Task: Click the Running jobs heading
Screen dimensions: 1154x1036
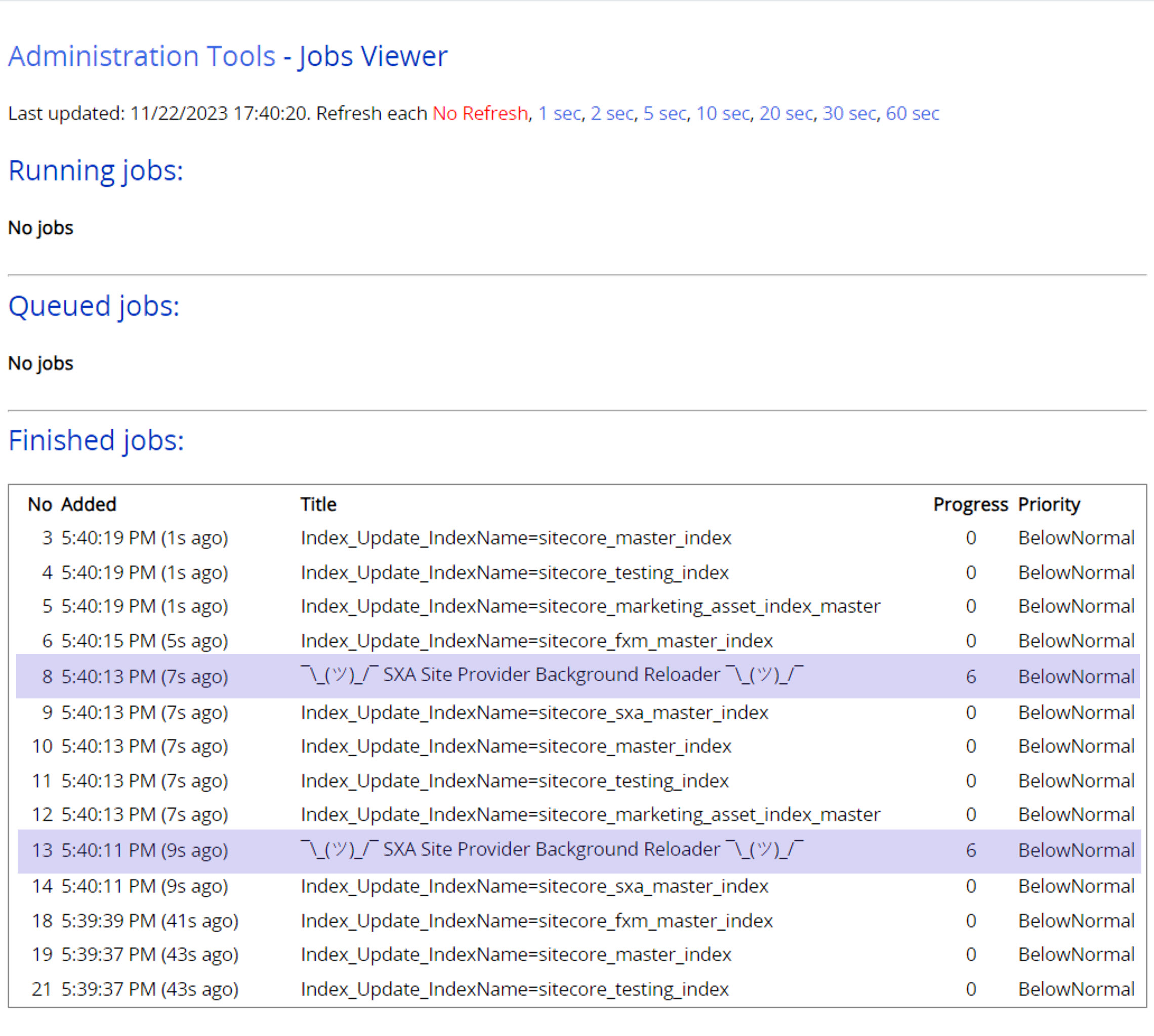Action: pyautogui.click(x=96, y=170)
